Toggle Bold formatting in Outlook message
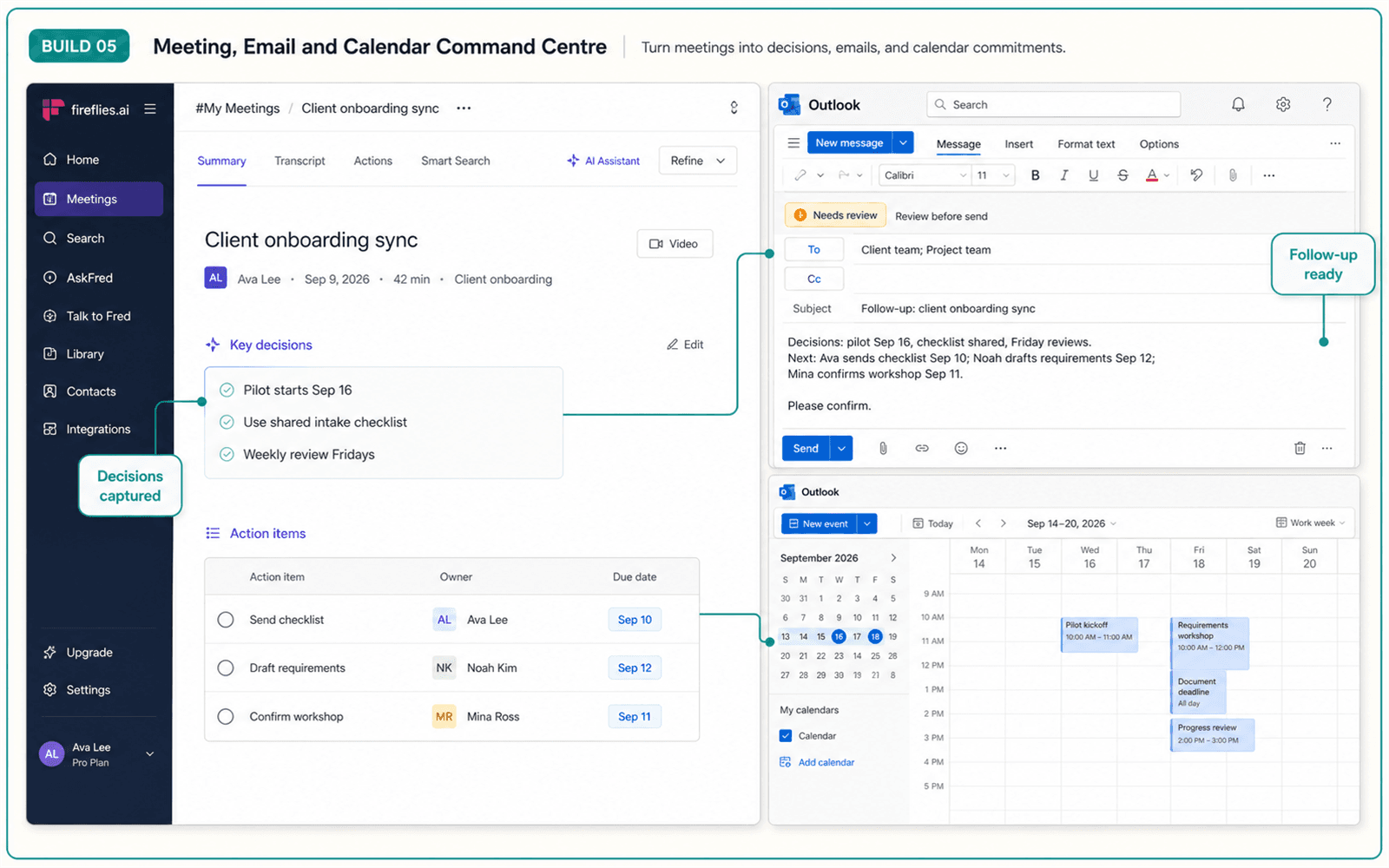Viewport: 1389px width, 868px height. [1035, 175]
